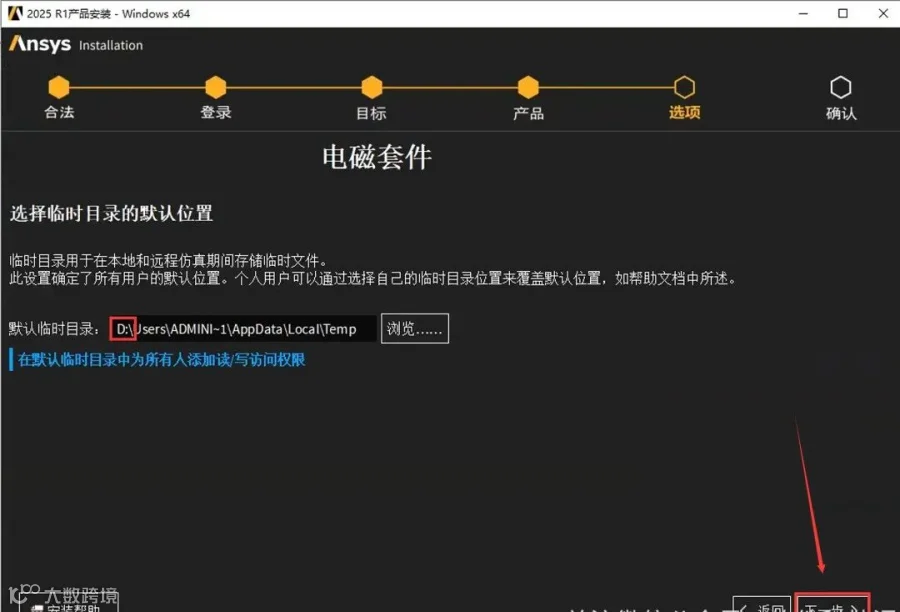Click the 浏览 browse button
The width and height of the screenshot is (900, 612).
click(414, 328)
